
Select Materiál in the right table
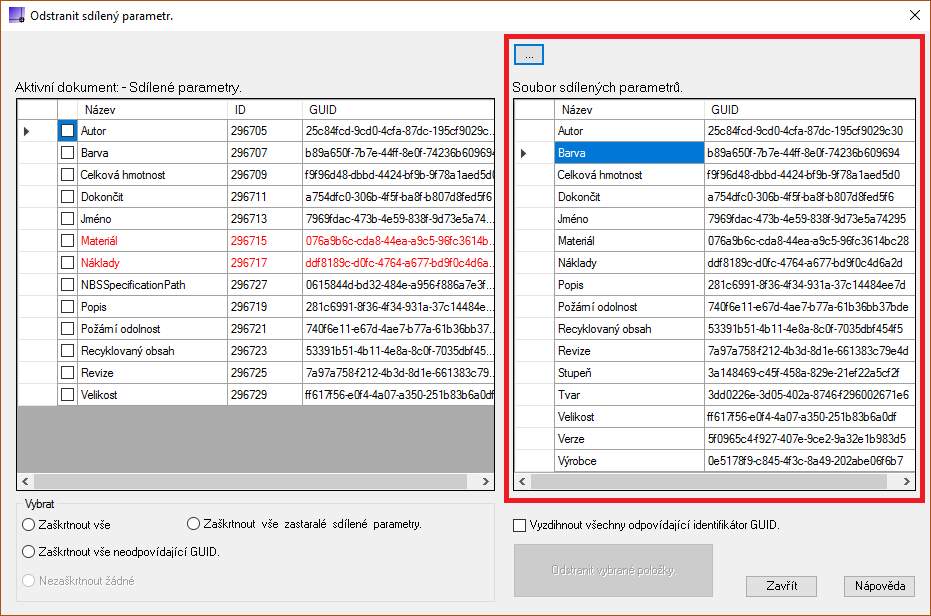(x=714, y=241)
